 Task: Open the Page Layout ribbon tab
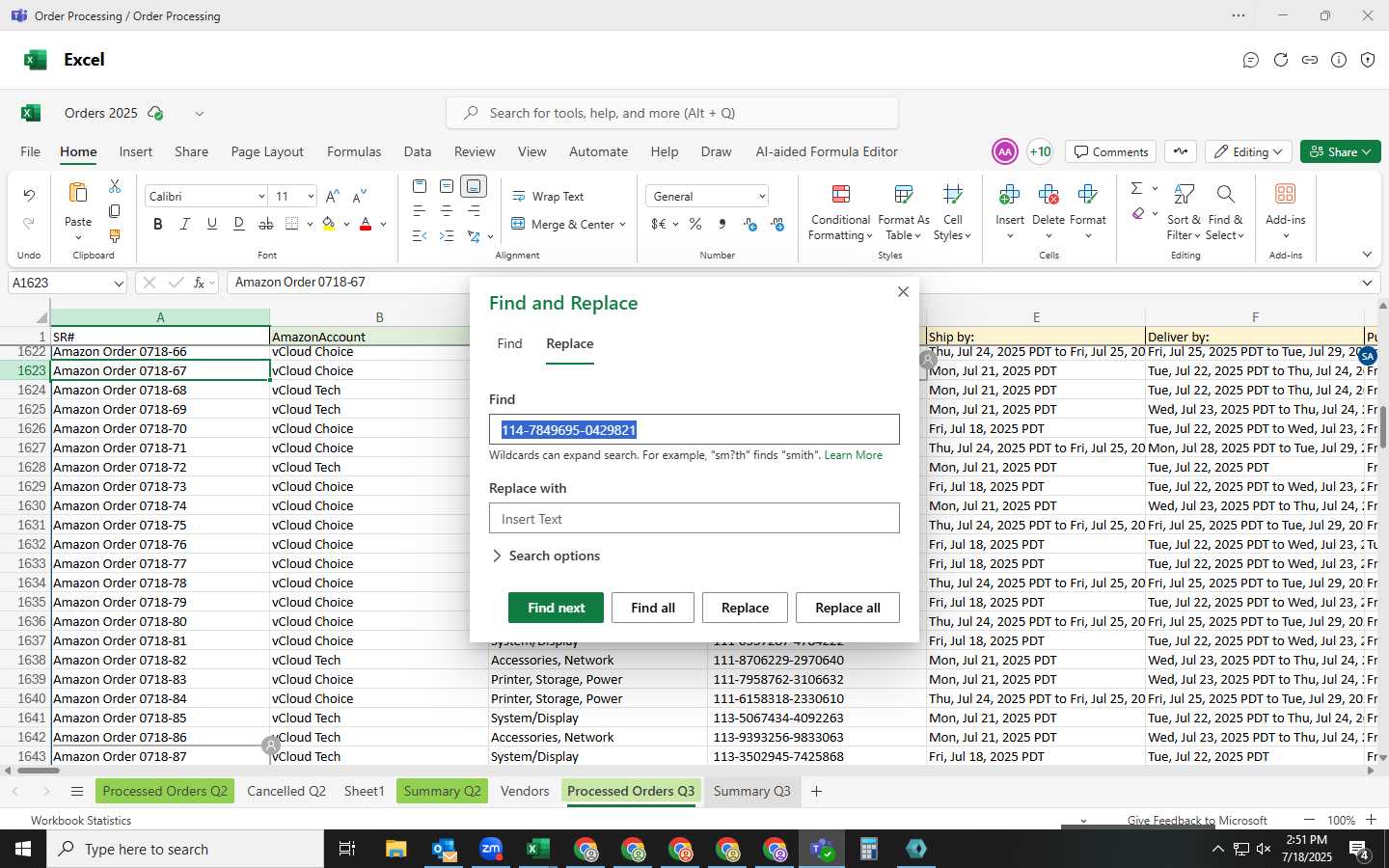pos(267,152)
